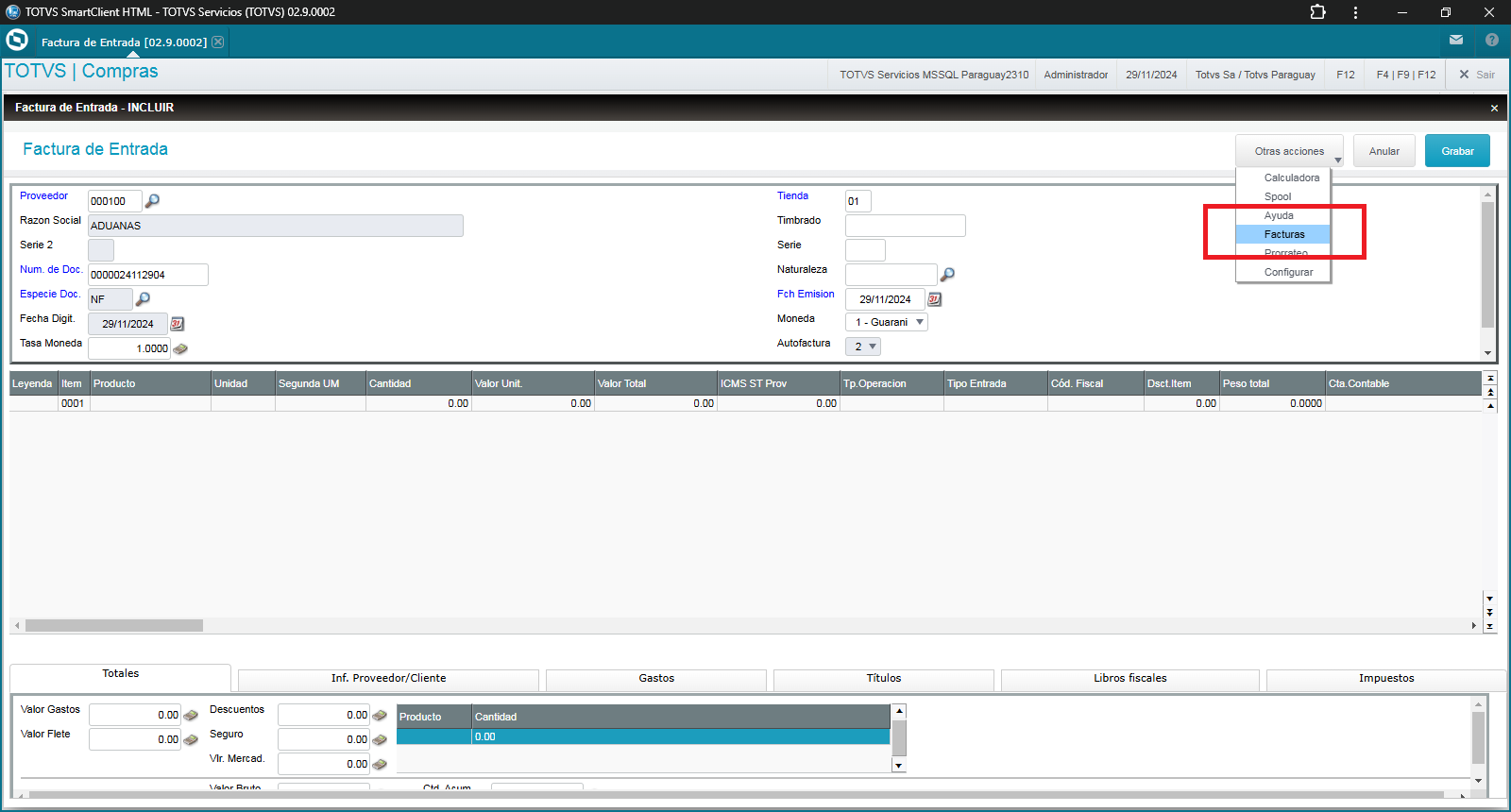Open the Autofactura dropdown
Viewport: 1511px width, 812px height.
(863, 347)
